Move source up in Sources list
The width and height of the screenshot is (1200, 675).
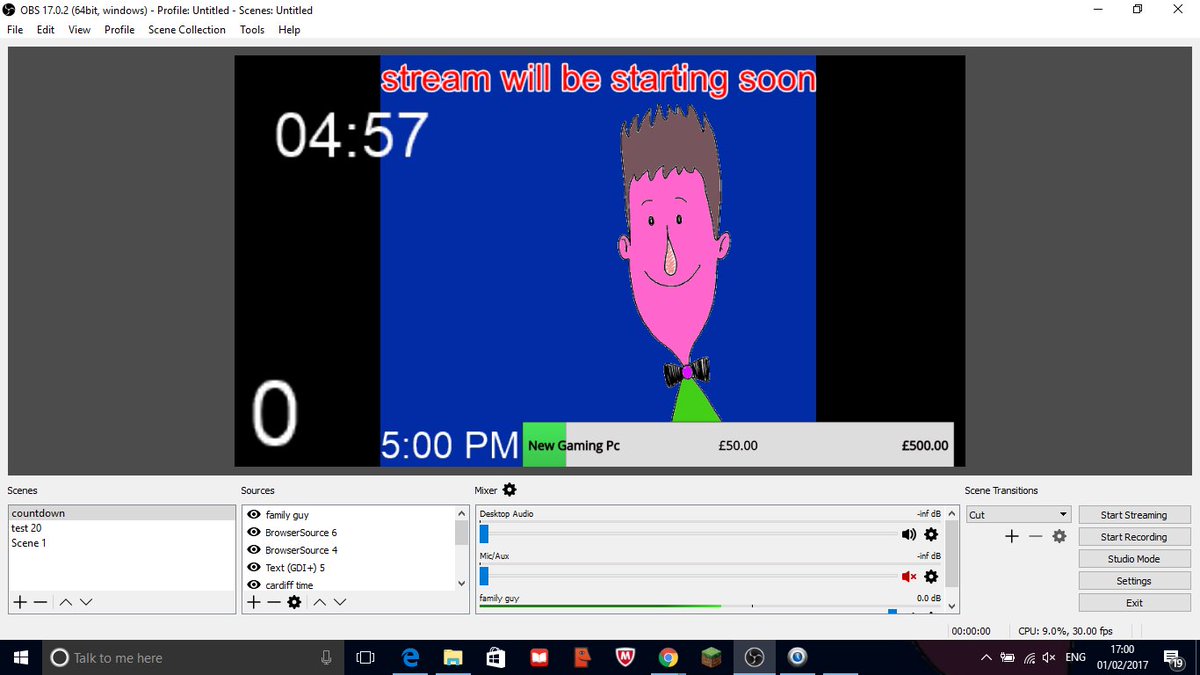pos(320,602)
